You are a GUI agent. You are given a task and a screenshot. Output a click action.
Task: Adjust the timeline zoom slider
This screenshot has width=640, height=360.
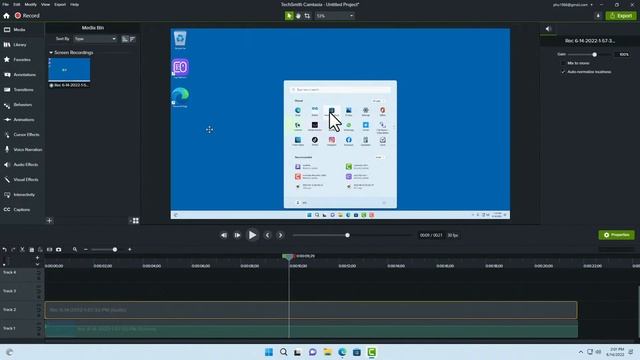(x=115, y=250)
